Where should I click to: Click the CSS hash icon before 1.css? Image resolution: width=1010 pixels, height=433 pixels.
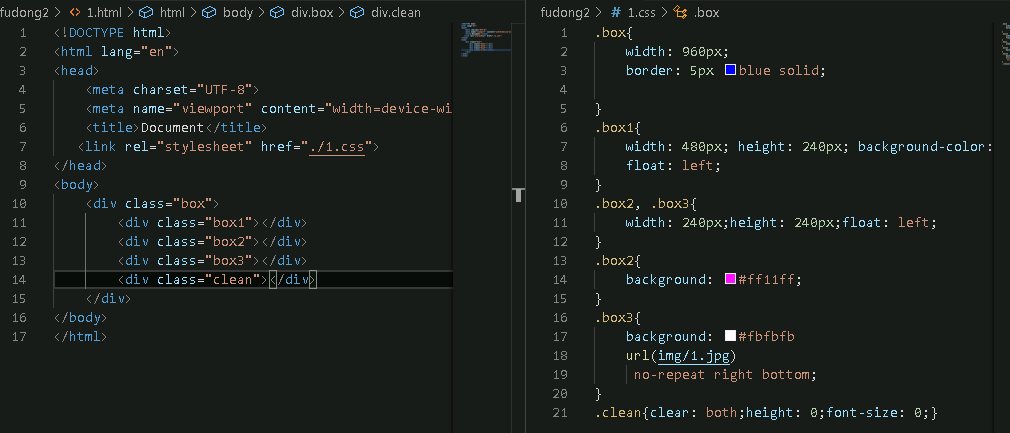pos(616,12)
